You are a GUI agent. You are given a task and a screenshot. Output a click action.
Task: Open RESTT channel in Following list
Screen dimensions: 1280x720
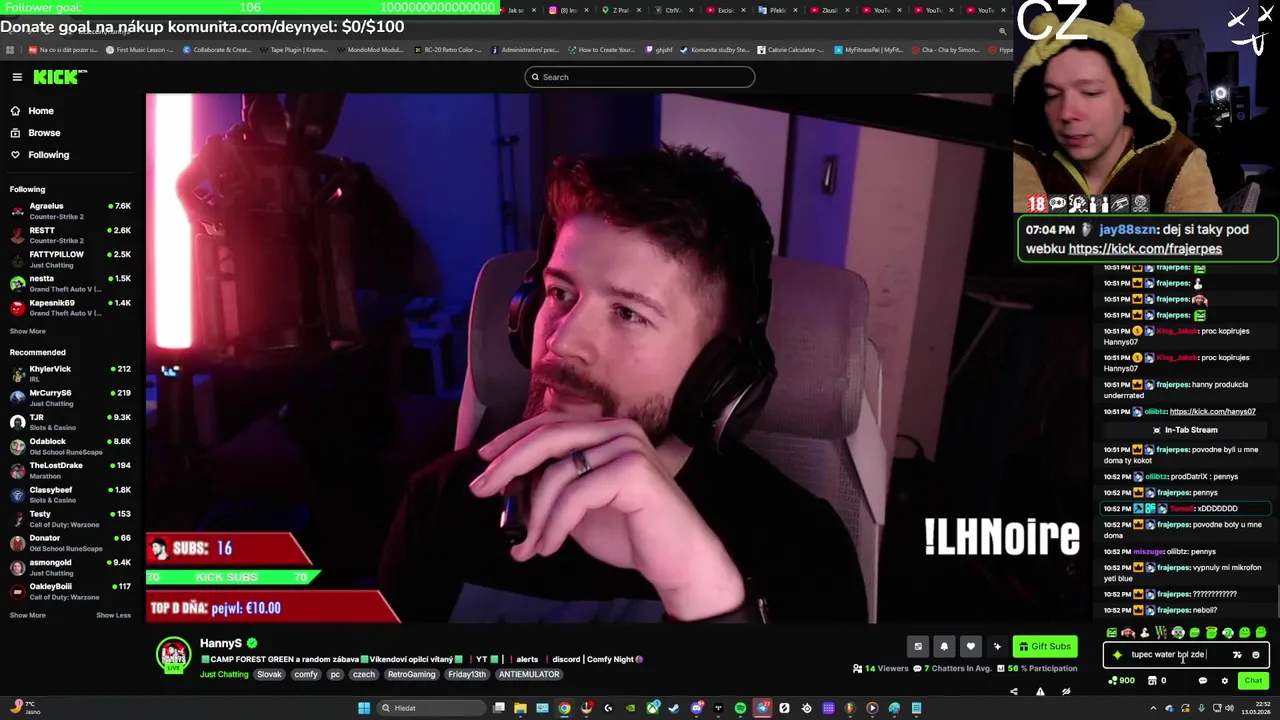[70, 235]
